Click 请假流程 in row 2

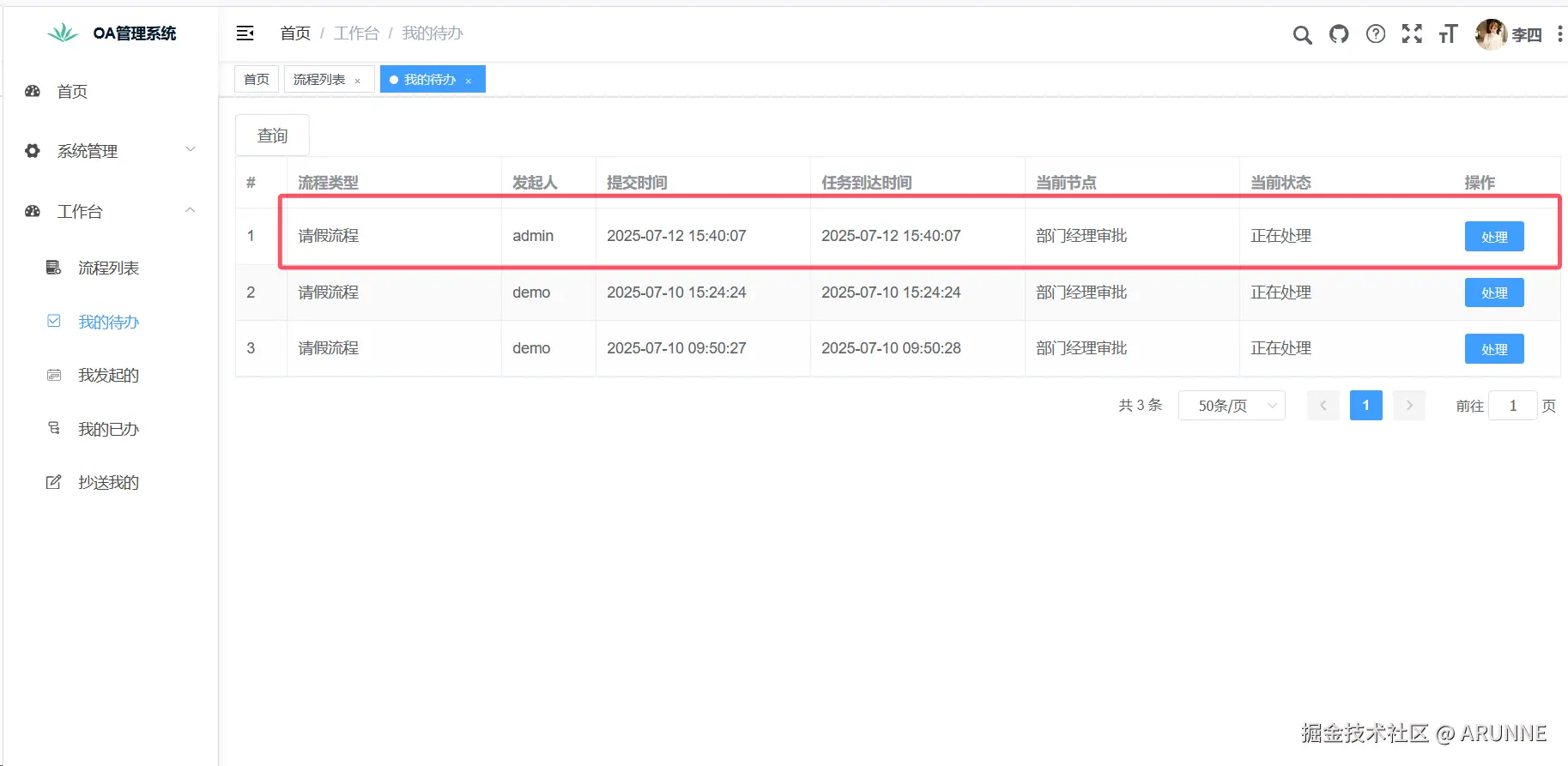point(328,293)
